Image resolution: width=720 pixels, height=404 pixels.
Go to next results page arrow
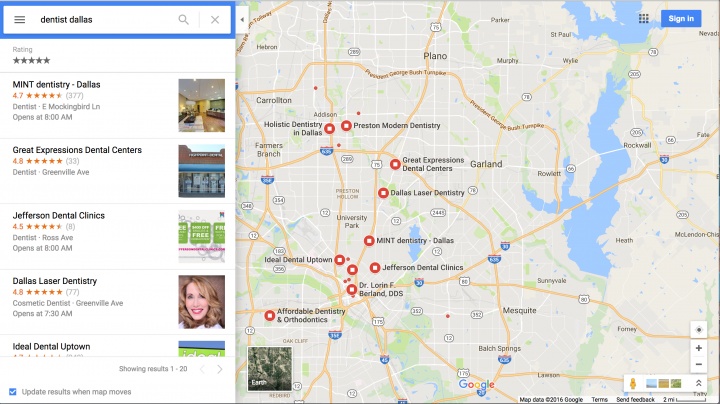[219, 369]
